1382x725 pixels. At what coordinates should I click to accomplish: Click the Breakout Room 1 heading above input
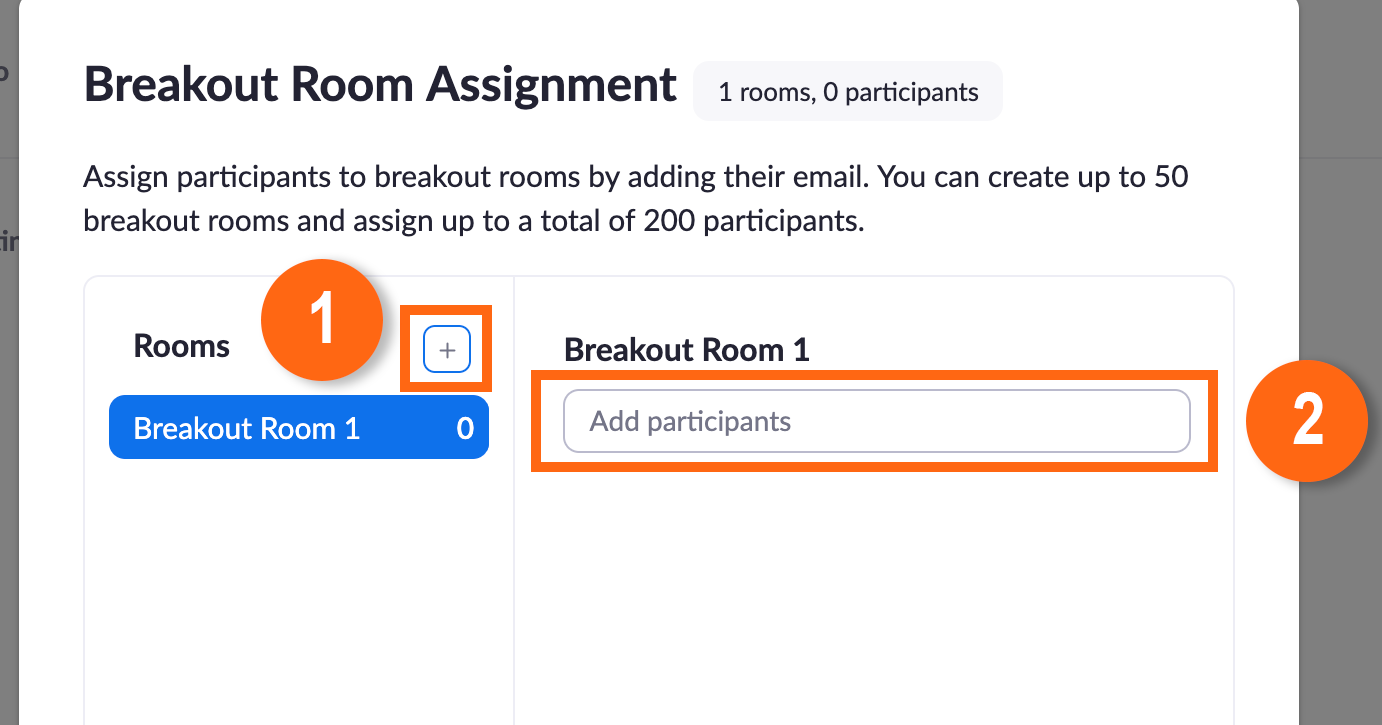[x=686, y=349]
